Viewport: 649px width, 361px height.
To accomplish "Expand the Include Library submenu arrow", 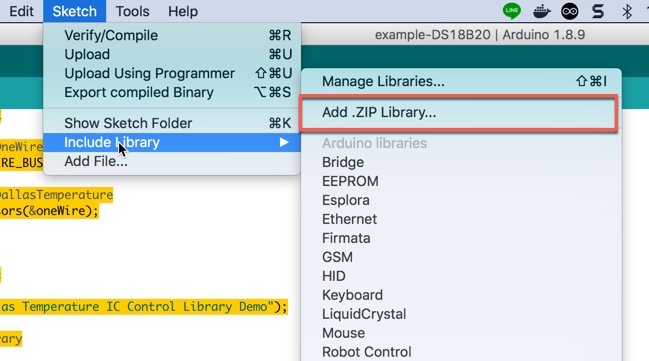I will coord(284,142).
